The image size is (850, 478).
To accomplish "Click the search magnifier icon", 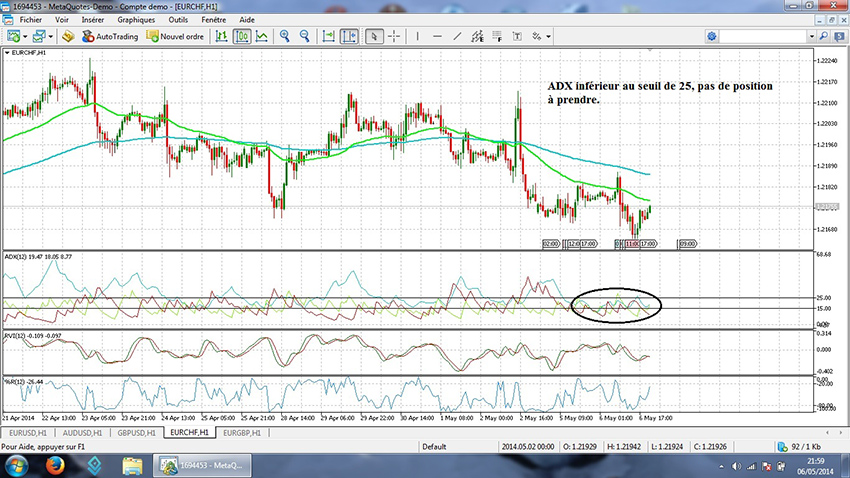I will [x=823, y=36].
